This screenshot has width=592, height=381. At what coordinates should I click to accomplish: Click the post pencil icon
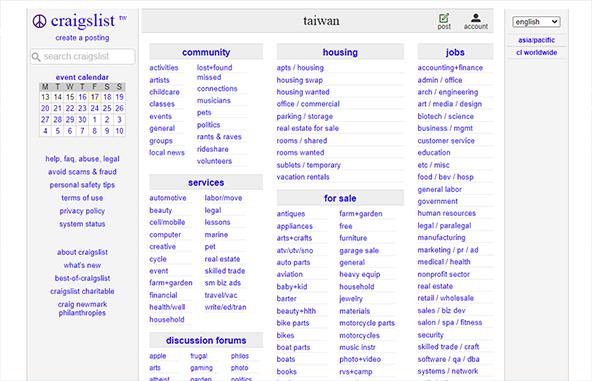[444, 18]
